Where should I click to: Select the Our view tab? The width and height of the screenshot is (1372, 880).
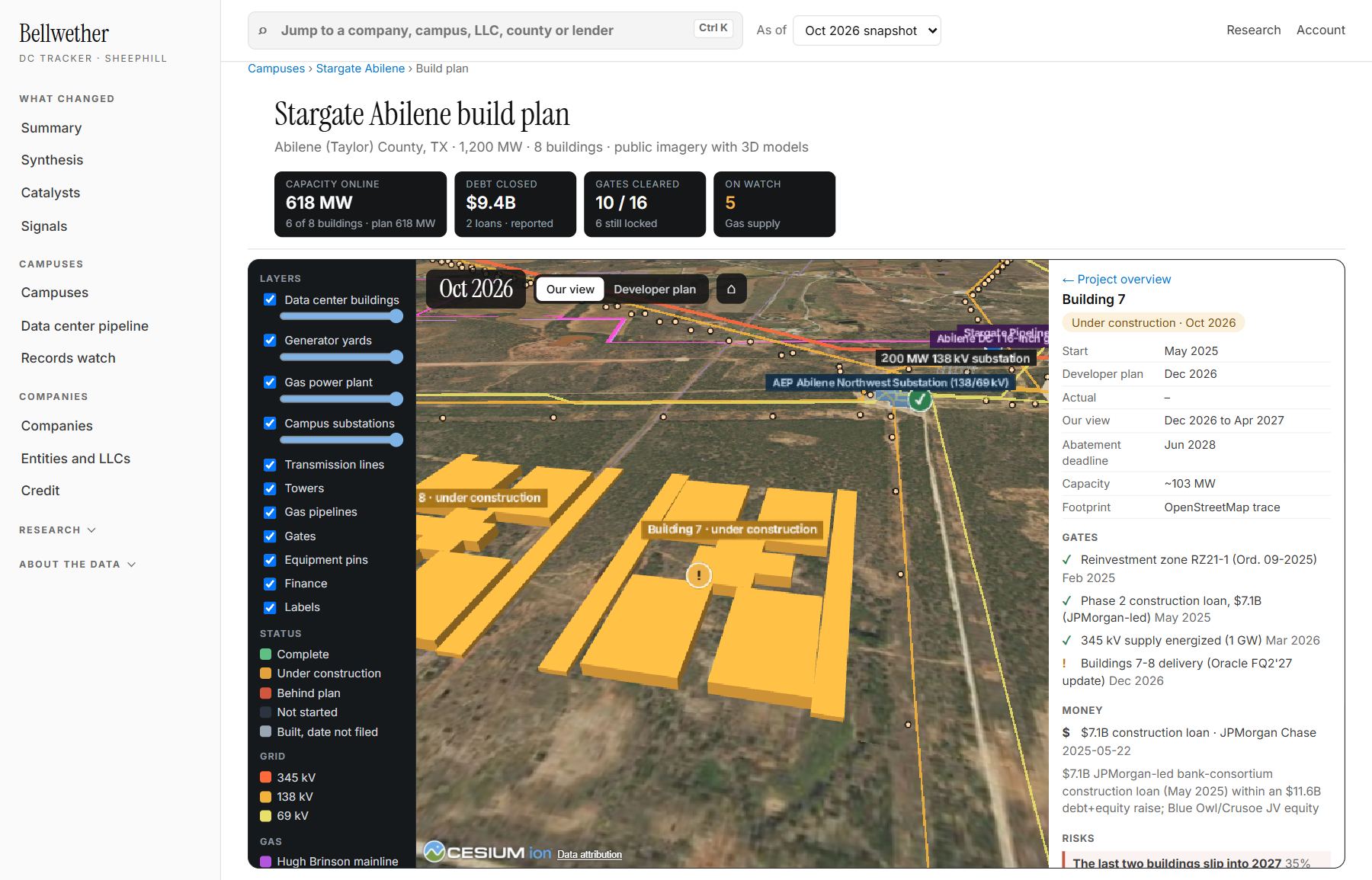[x=570, y=290]
